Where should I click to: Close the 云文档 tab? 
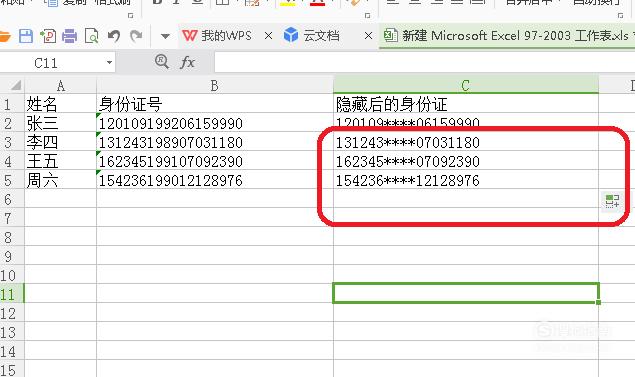tap(368, 36)
